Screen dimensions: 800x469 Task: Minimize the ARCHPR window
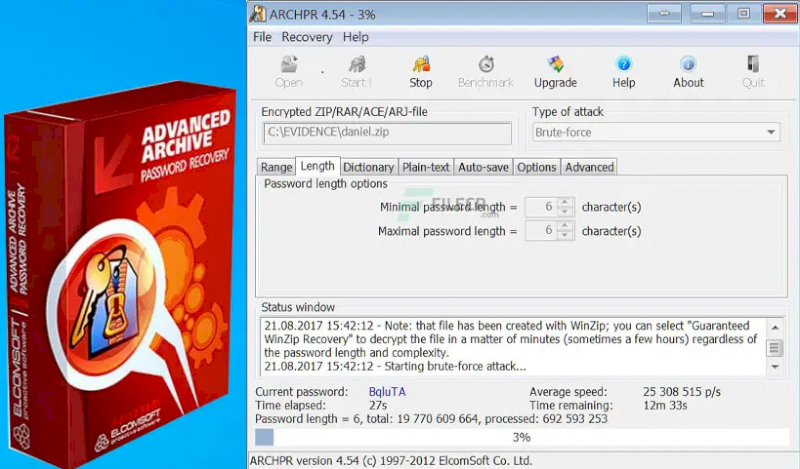pyautogui.click(x=707, y=13)
